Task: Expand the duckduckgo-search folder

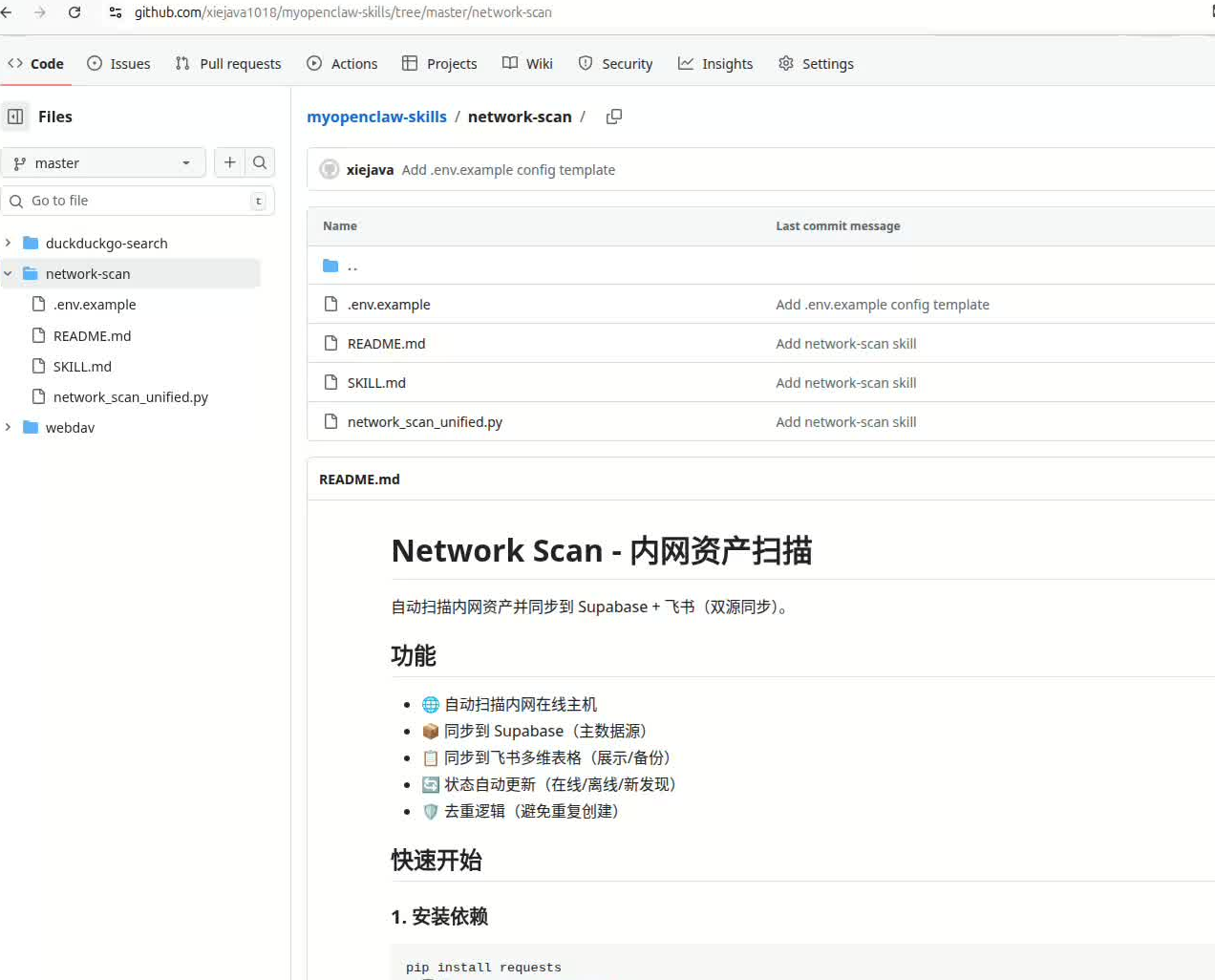Action: (x=8, y=243)
